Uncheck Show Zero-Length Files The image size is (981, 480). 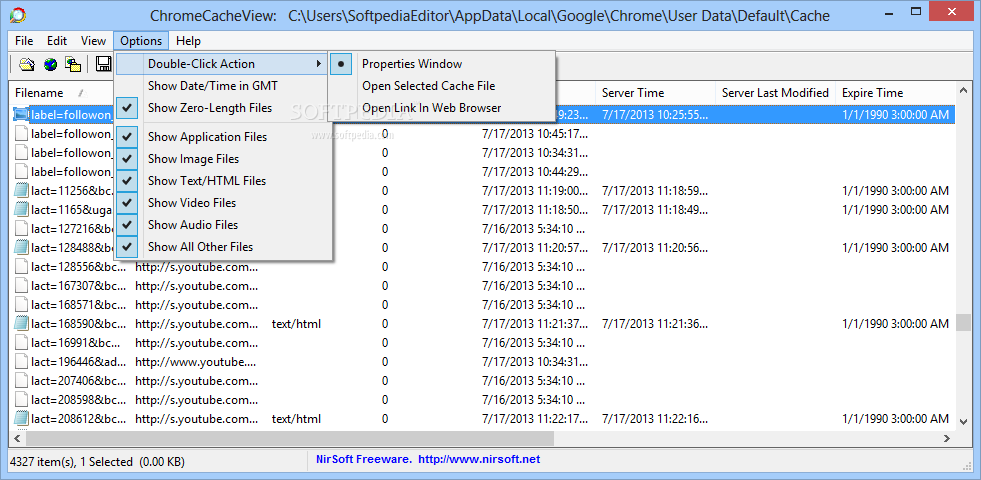click(223, 108)
